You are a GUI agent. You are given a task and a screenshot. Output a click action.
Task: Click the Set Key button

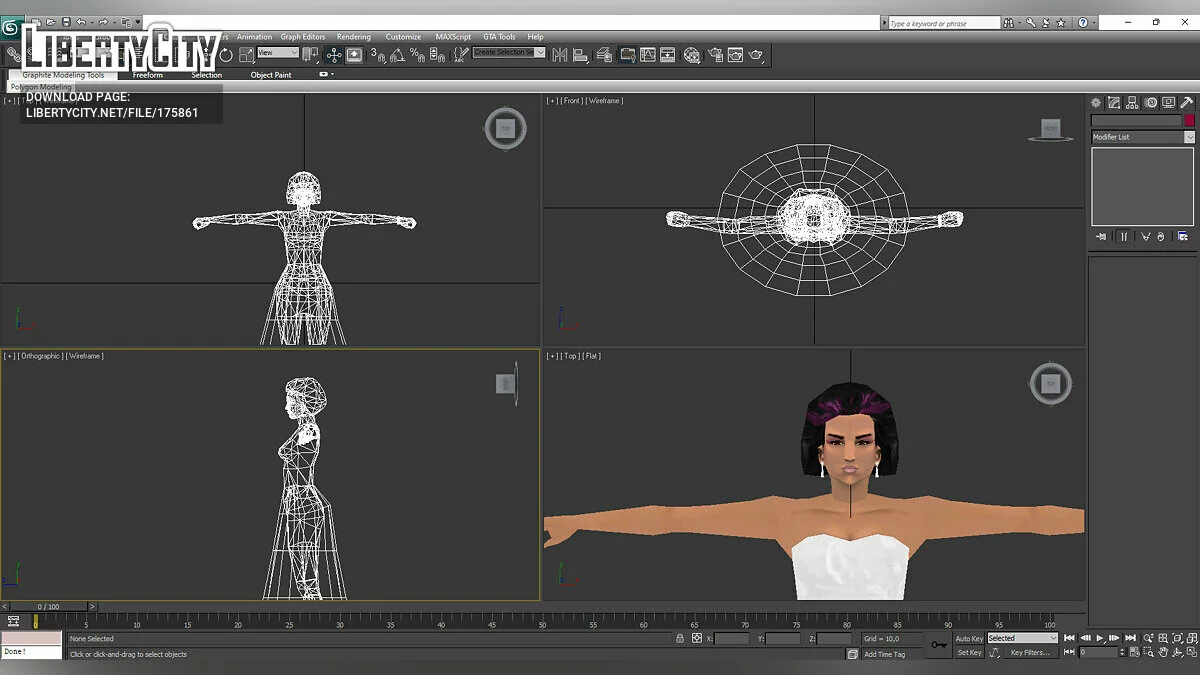click(x=969, y=653)
